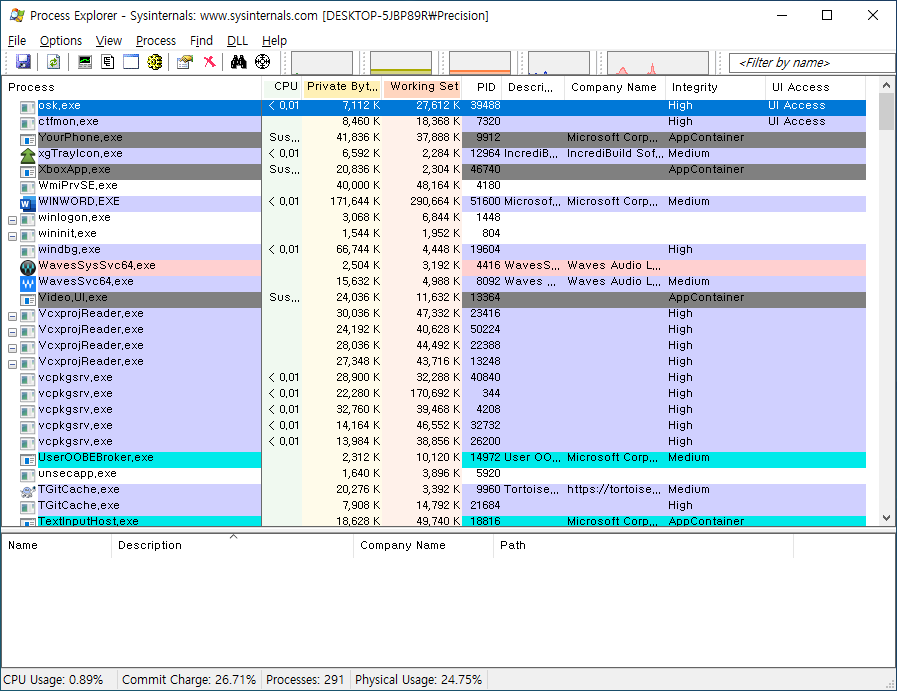The height and width of the screenshot is (691, 897).
Task: Click the TGitCache.exe tortoise icon
Action: (x=27, y=491)
